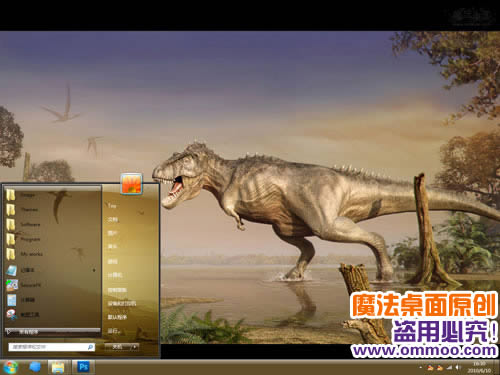The image size is (500, 375).
Task: Show hidden tray icons arrow
Action: pos(421,368)
